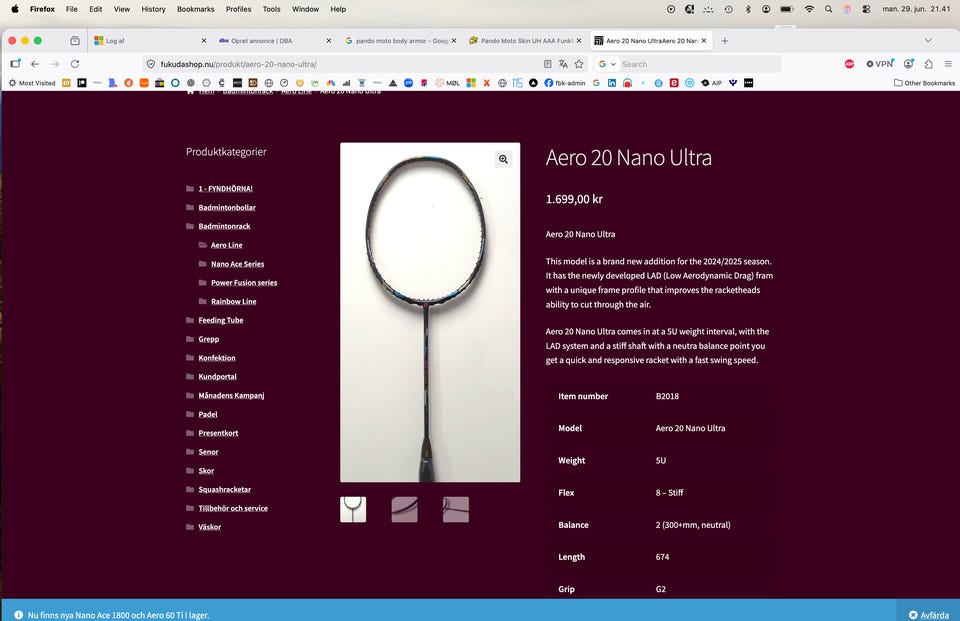Open the History menu
Viewport: 960px width, 621px height.
tap(153, 9)
